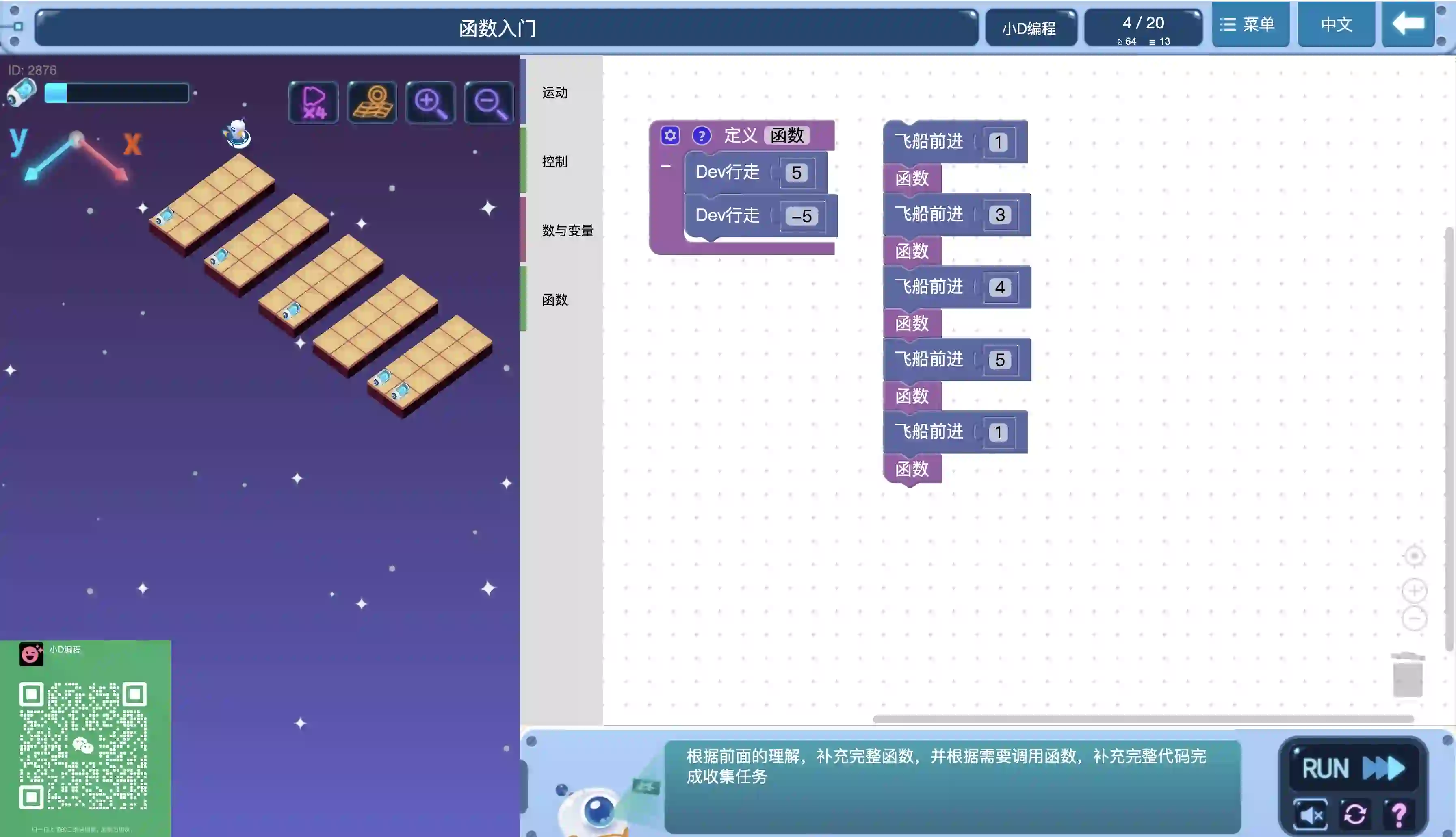This screenshot has height=837, width=1456.
Task: Expand the 运动 block category
Action: tap(555, 93)
